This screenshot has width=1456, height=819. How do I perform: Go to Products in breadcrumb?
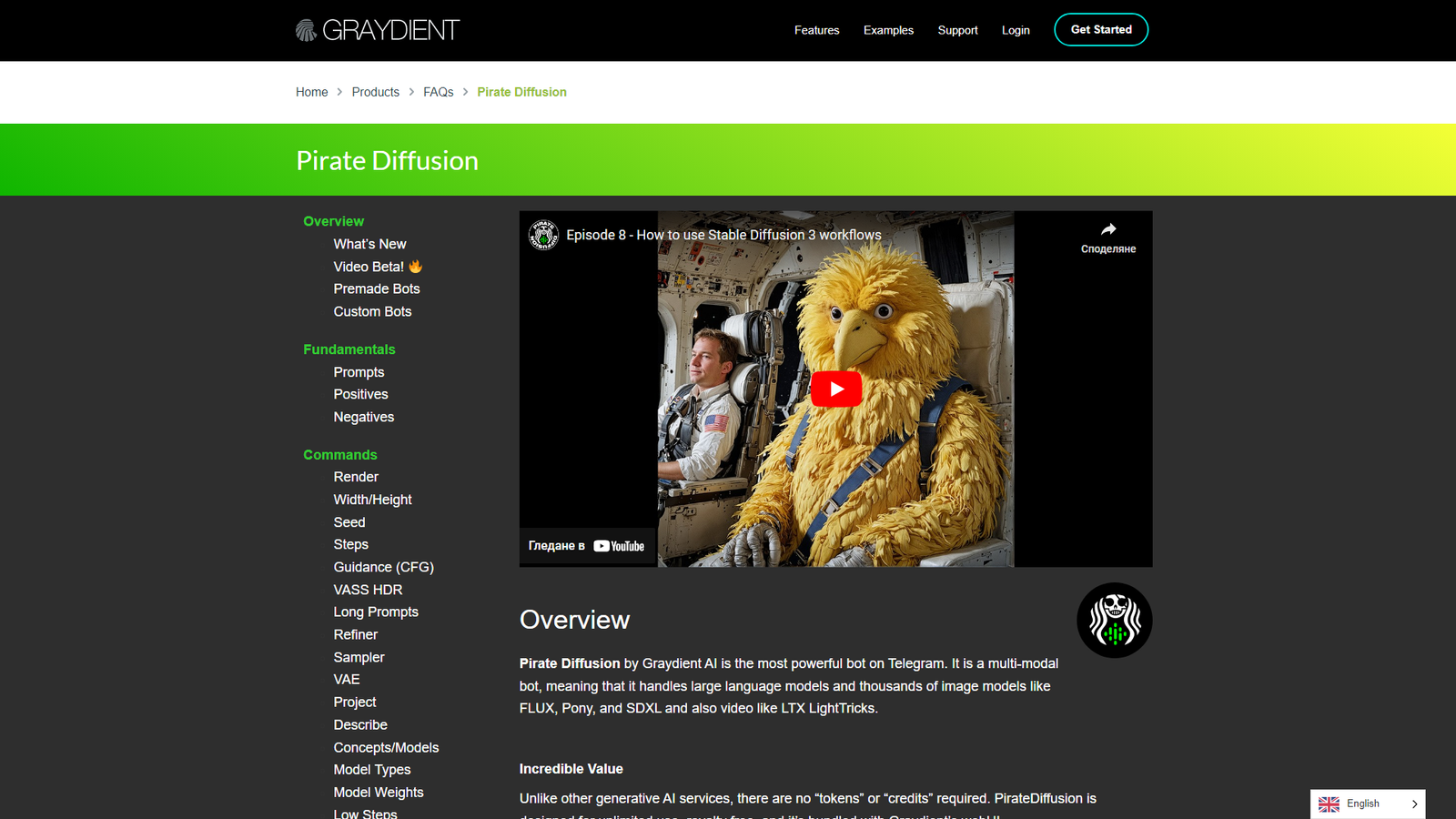coord(375,92)
